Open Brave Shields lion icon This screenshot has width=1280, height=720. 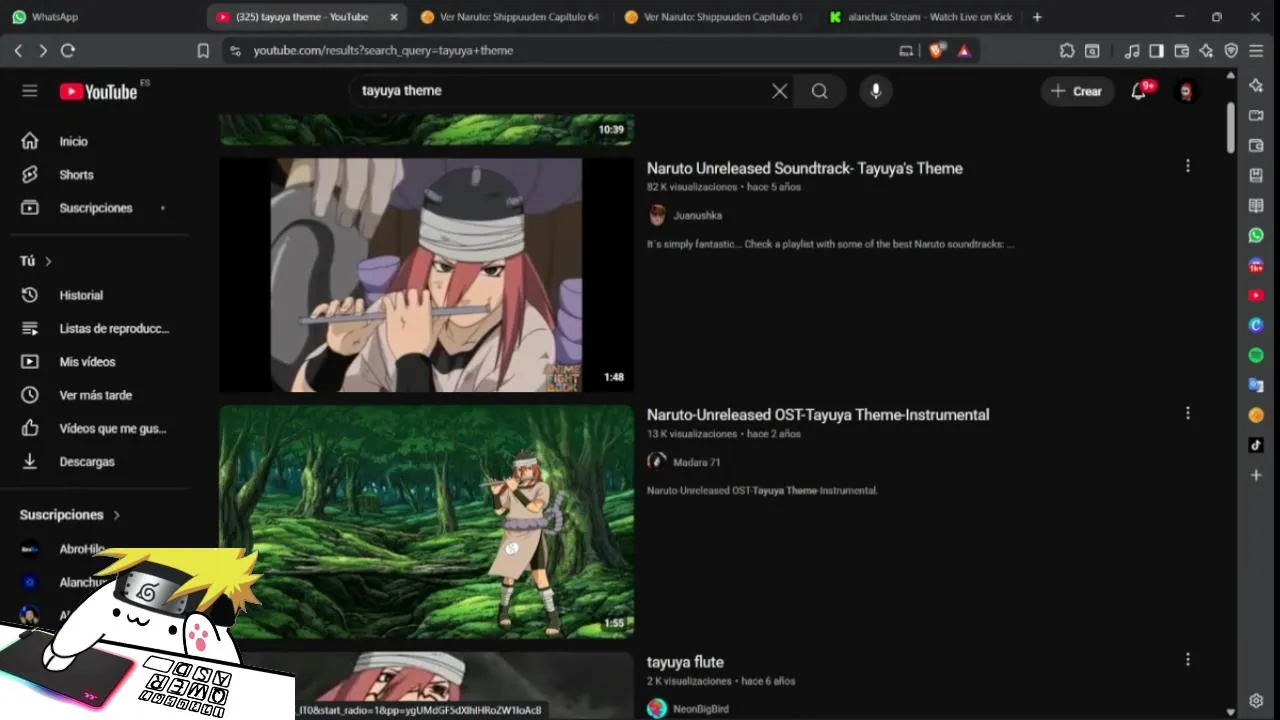[x=936, y=50]
